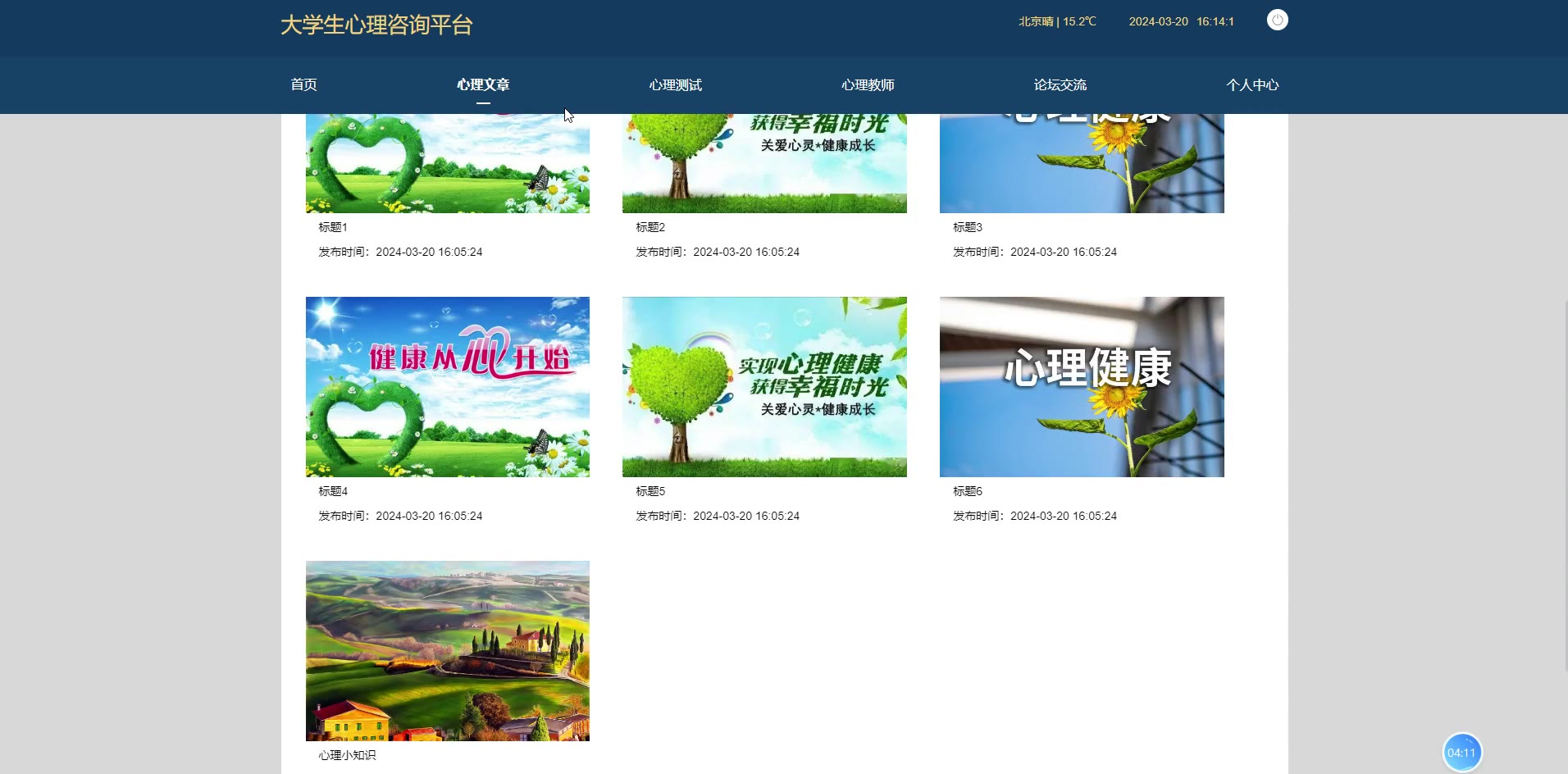Viewport: 1568px width, 774px height.
Task: Click publish time text under 标题1
Action: point(400,252)
